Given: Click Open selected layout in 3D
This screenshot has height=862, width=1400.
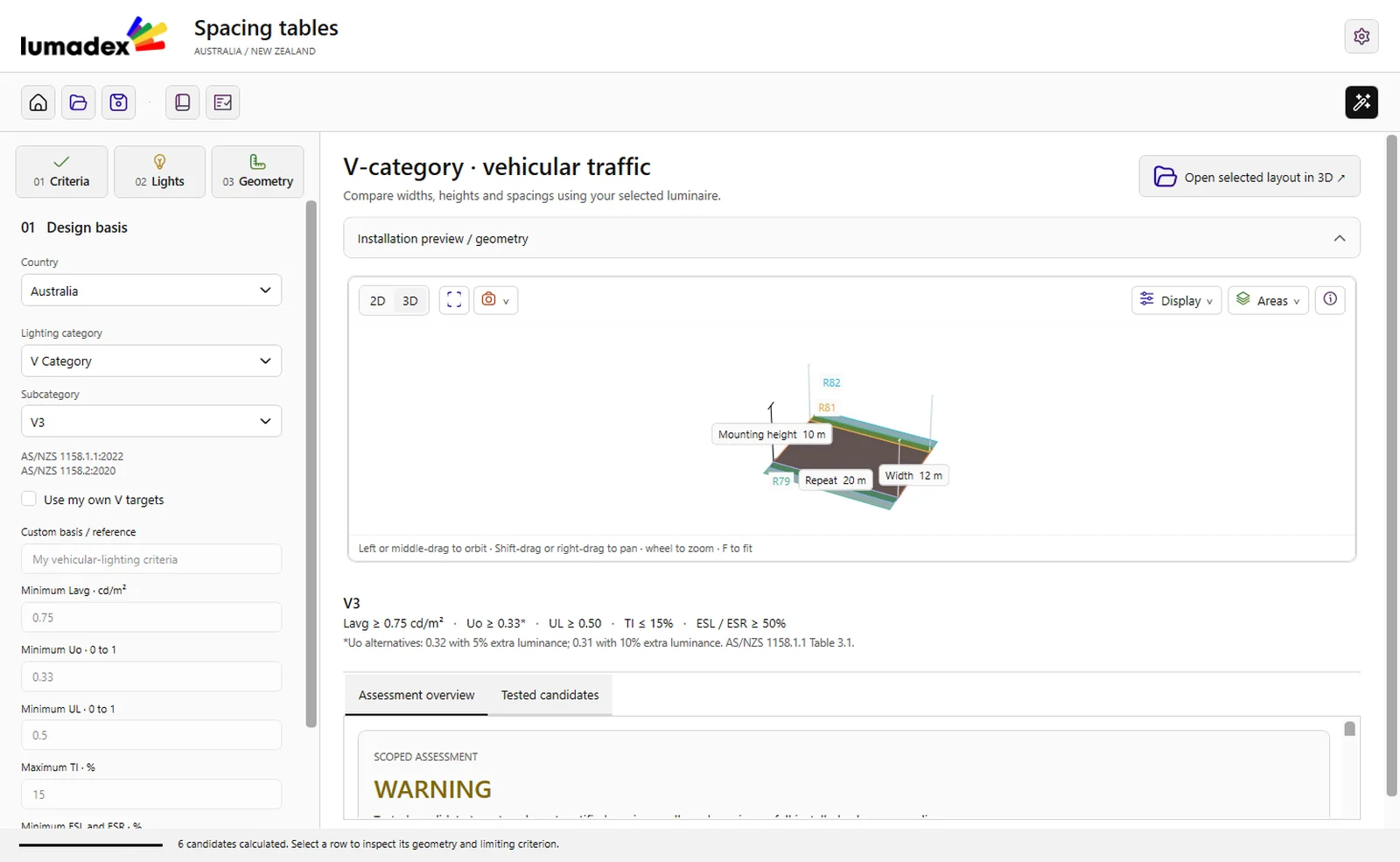Looking at the screenshot, I should pyautogui.click(x=1249, y=177).
